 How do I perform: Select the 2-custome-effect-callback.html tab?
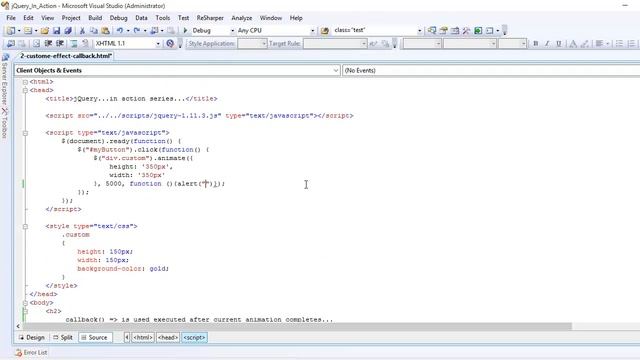[65, 56]
